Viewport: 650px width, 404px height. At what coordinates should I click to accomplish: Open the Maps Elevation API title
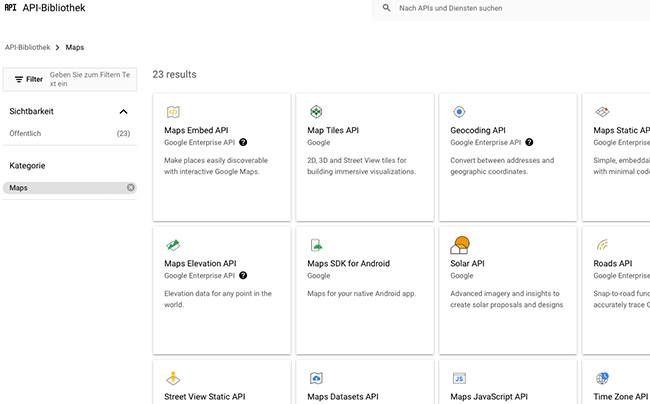coord(200,263)
